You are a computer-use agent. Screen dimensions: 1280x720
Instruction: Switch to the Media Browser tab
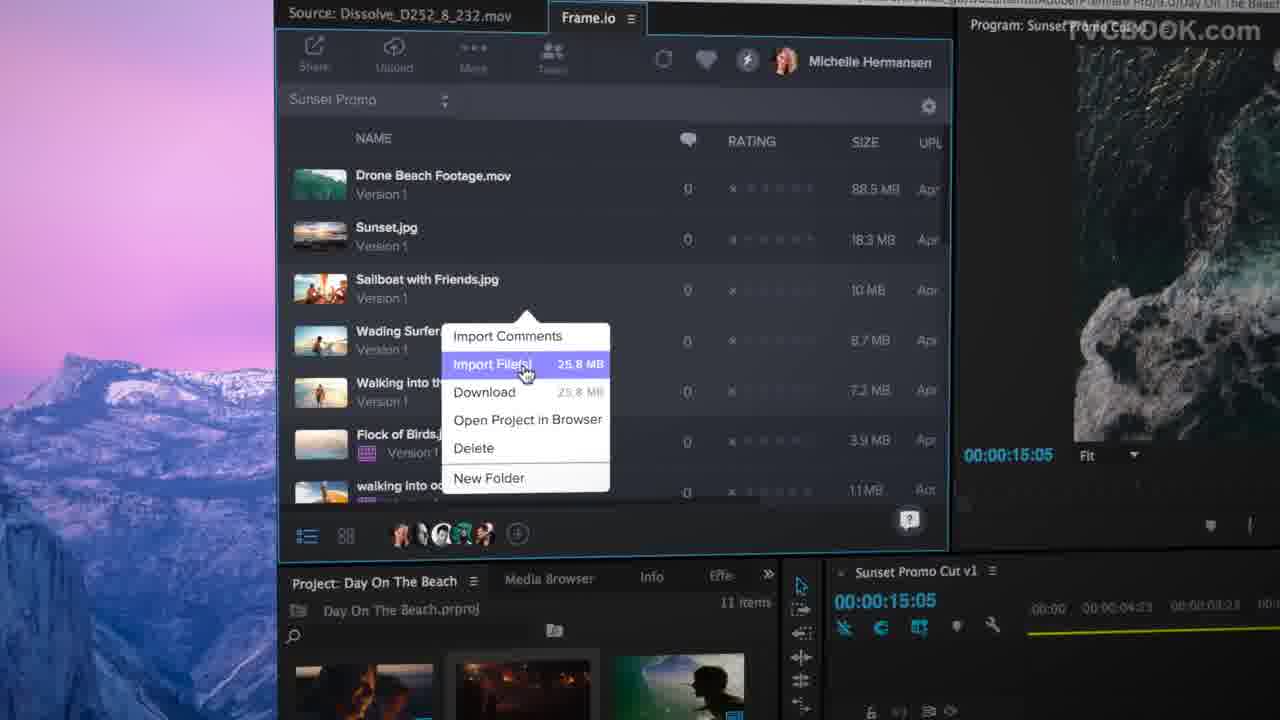[x=549, y=578]
